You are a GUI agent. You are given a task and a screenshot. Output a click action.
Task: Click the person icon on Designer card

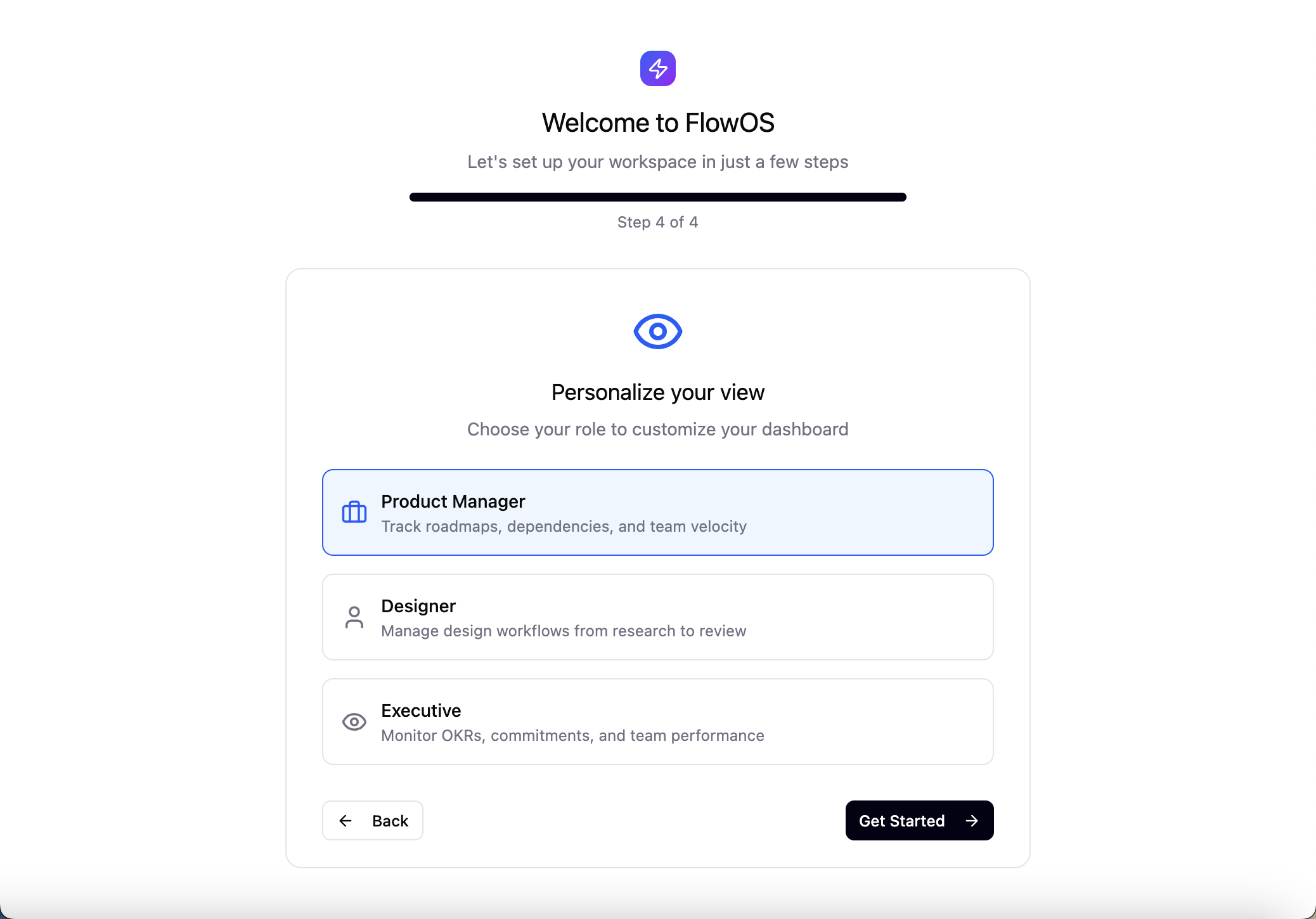click(x=354, y=617)
